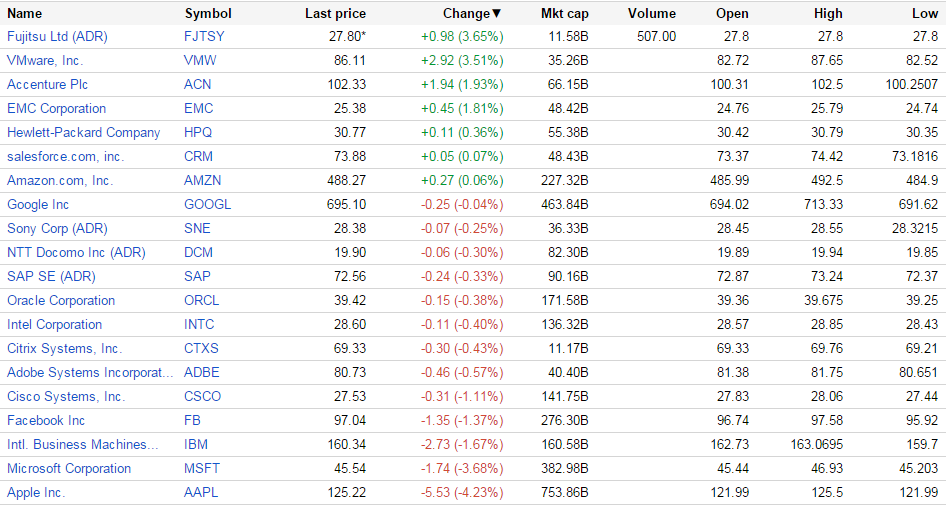The image size is (946, 506).
Task: Sort by the Name column header
Action: [25, 14]
